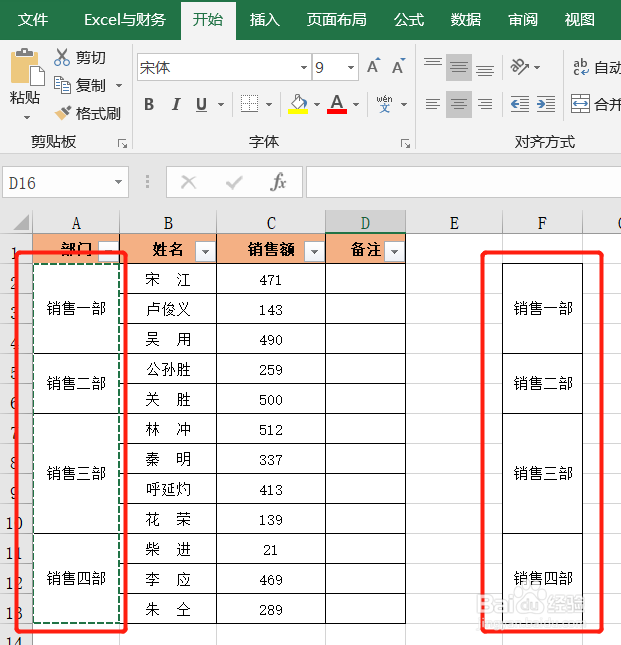621x645 pixels.
Task: Apply cell borders icon
Action: [x=249, y=104]
